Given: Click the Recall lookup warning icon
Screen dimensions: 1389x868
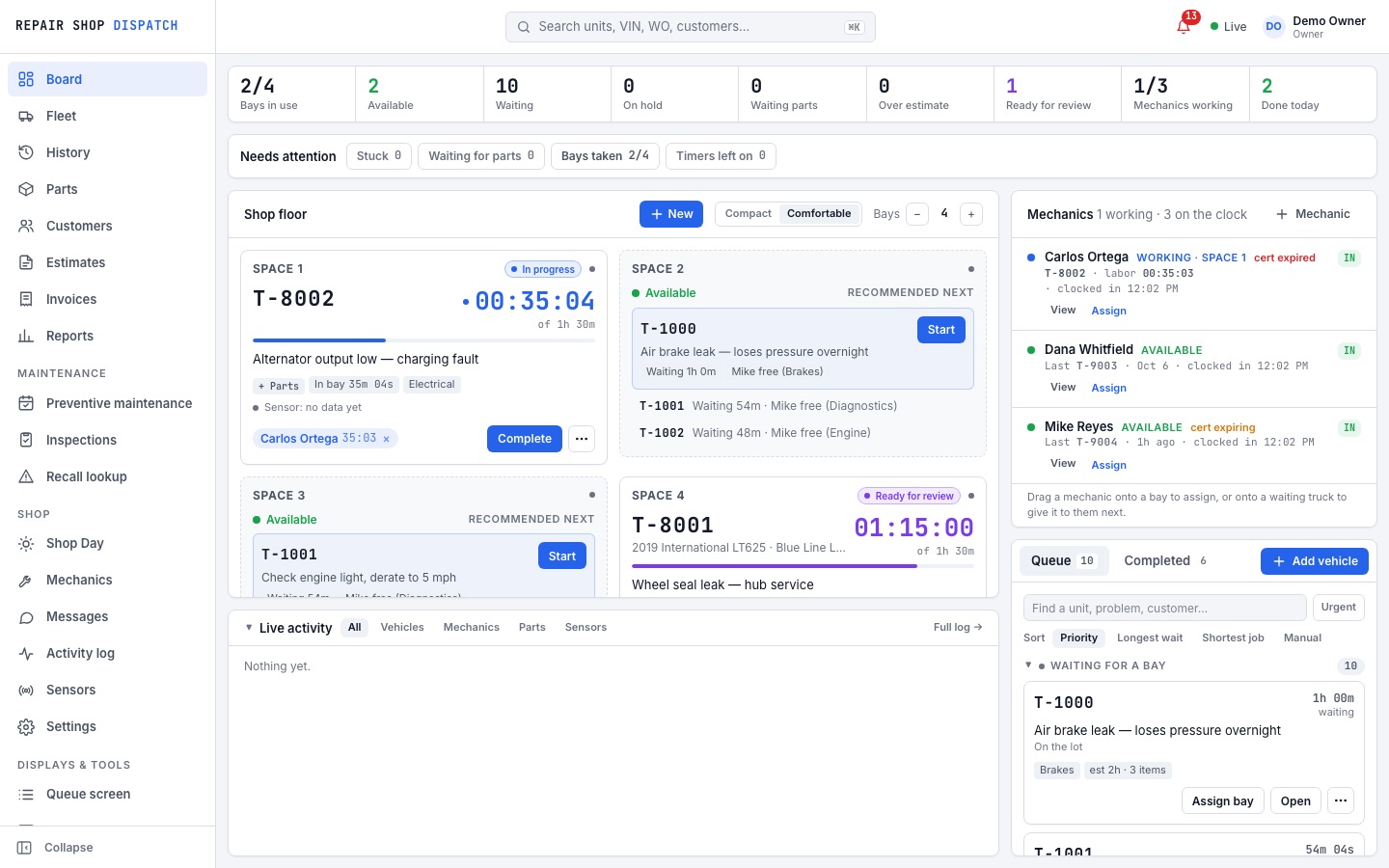Looking at the screenshot, I should coord(26,476).
